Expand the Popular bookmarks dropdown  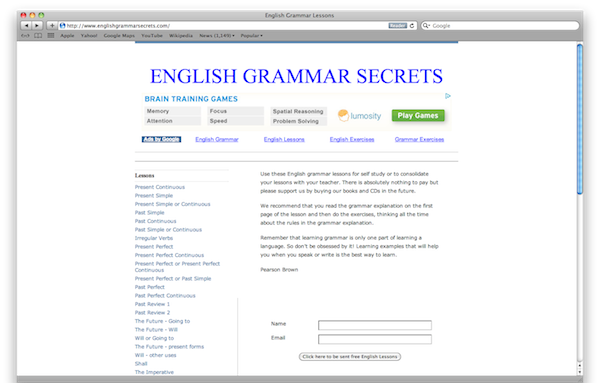(251, 36)
